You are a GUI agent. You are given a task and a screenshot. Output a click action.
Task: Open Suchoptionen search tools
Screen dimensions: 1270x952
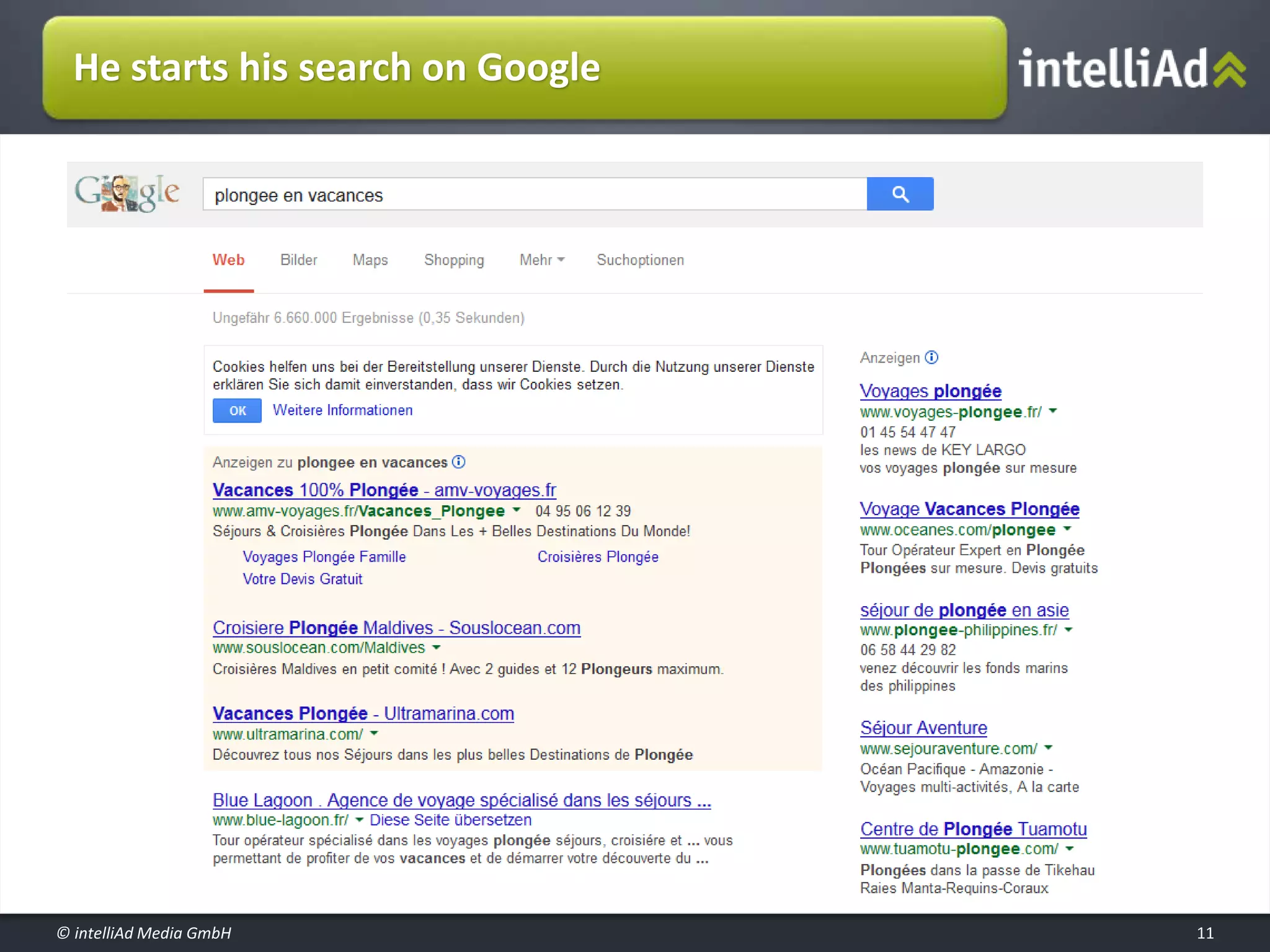pyautogui.click(x=641, y=260)
